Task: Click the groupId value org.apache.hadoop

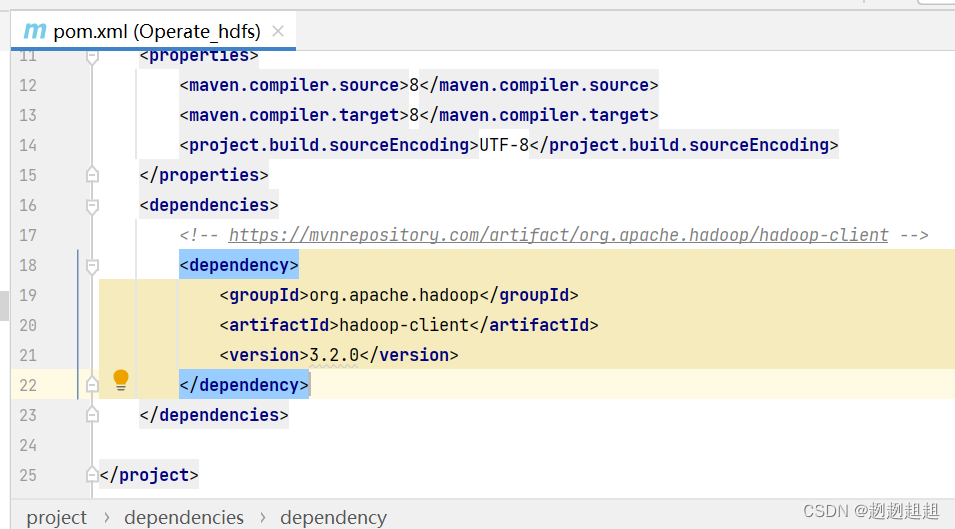Action: click(x=394, y=295)
